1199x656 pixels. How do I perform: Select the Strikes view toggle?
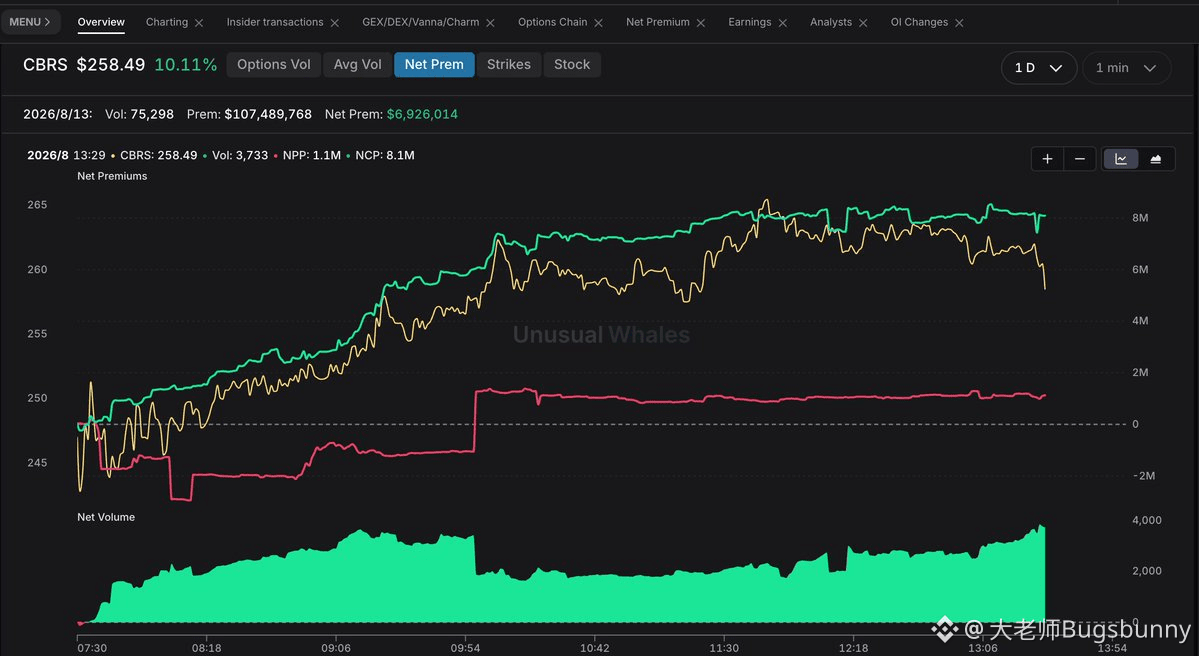click(x=509, y=64)
